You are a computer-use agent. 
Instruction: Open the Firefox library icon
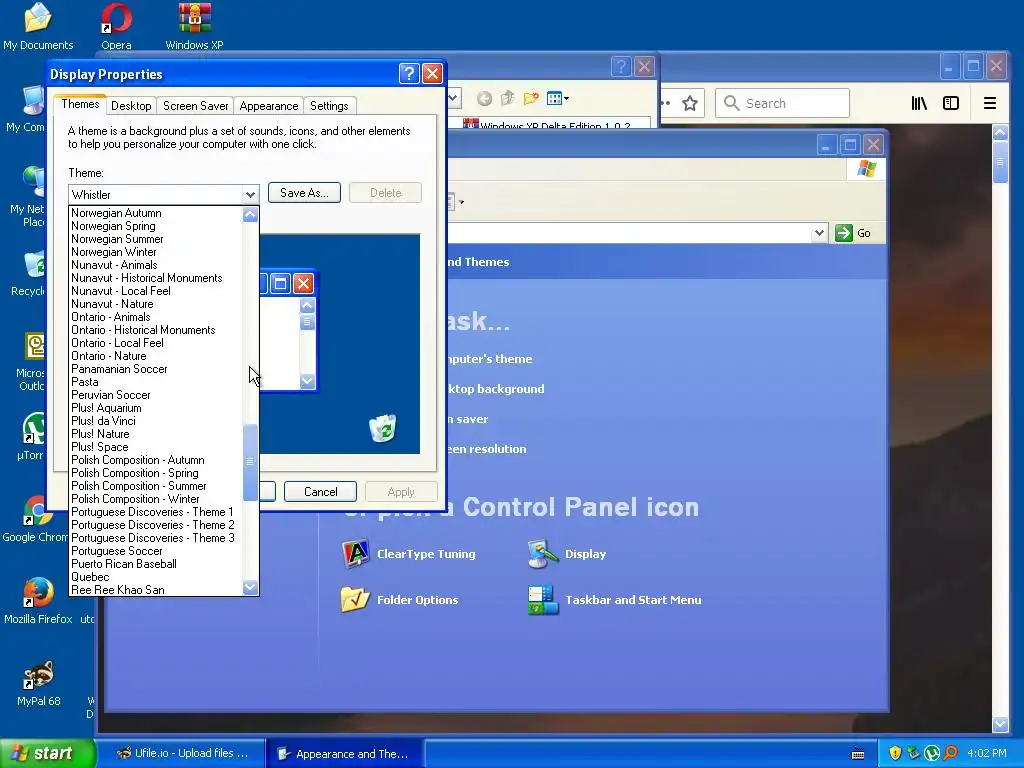tap(919, 103)
